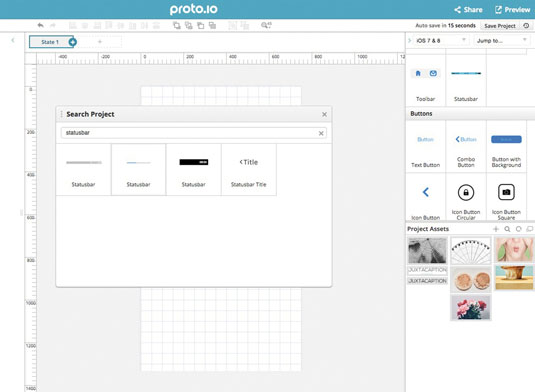Image resolution: width=535 pixels, height=392 pixels.
Task: Redo the undone action
Action: click(x=53, y=25)
